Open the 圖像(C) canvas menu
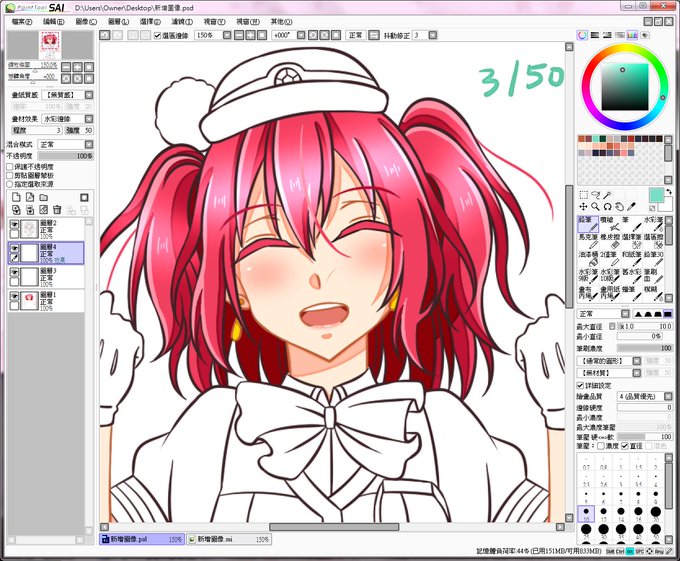 (86, 21)
